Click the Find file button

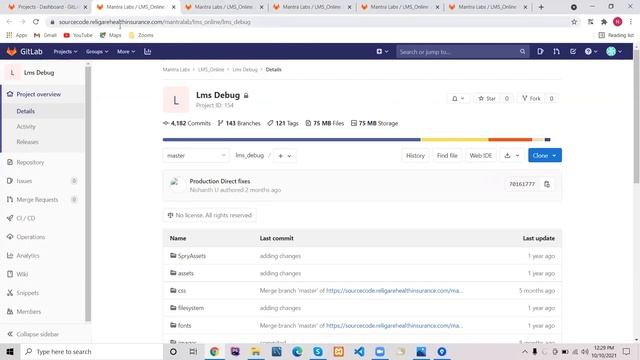pos(447,156)
